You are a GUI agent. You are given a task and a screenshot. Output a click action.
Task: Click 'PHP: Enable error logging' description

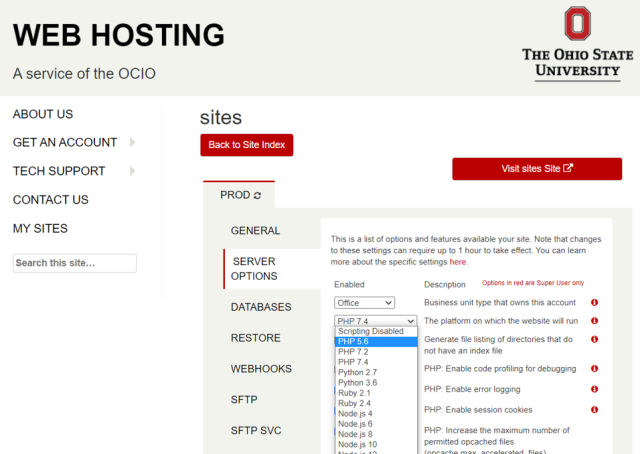(x=472, y=389)
